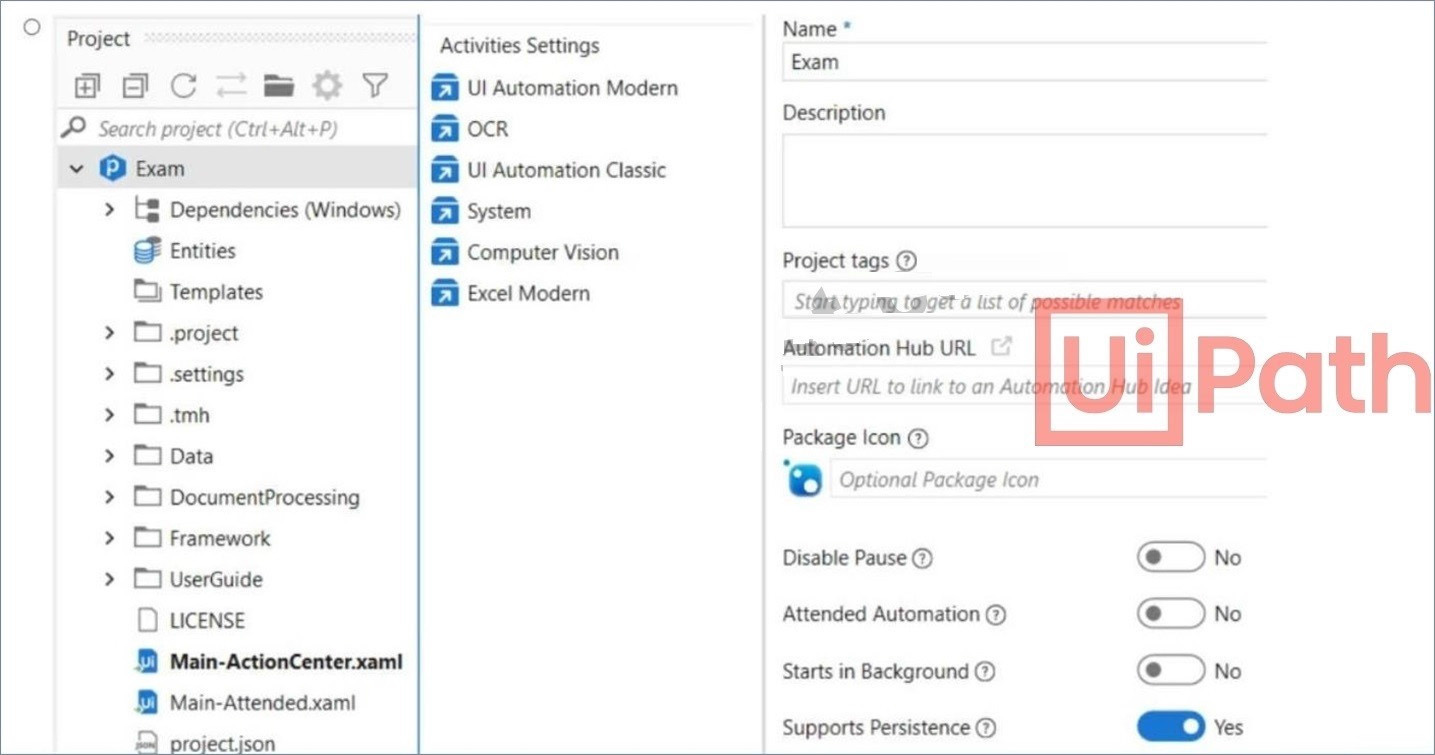Screen dimensions: 1435x755
Task: Click the LICENSE file icon
Action: click(x=147, y=620)
